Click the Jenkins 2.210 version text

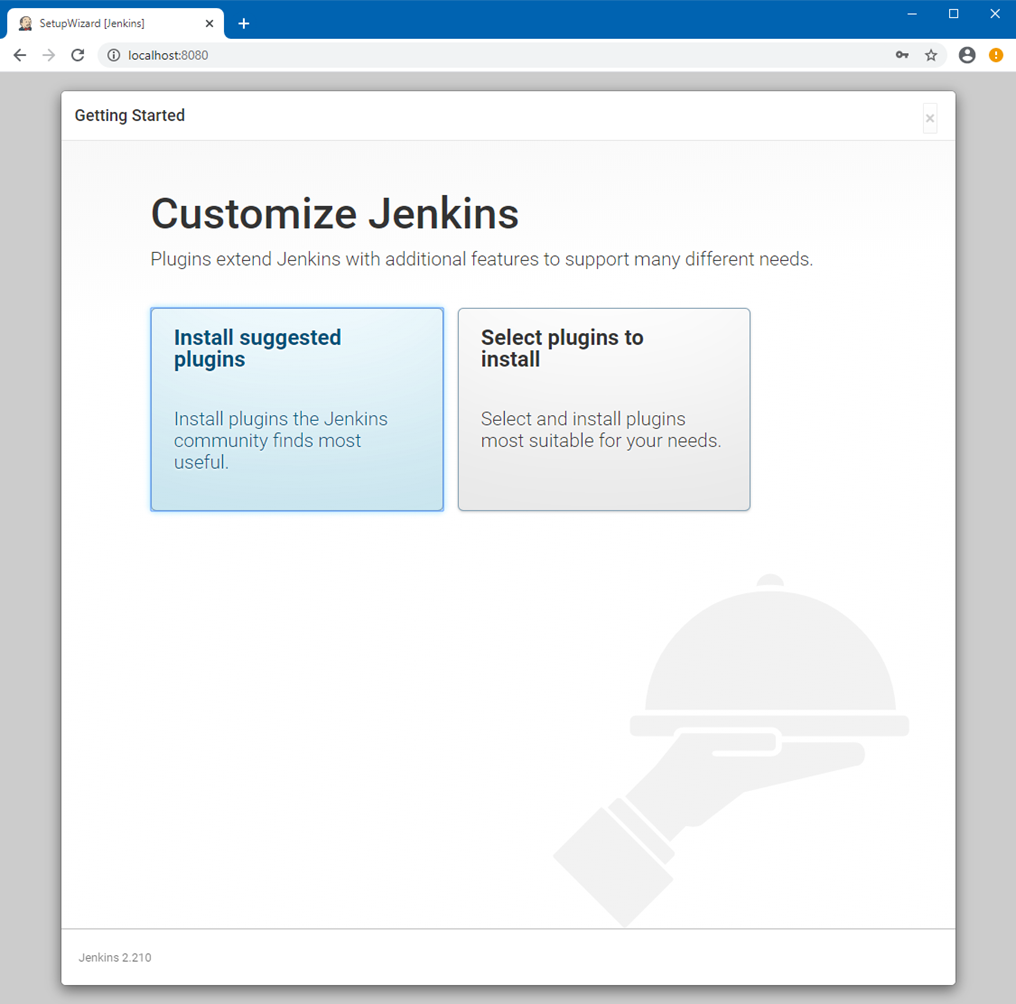[x=115, y=957]
